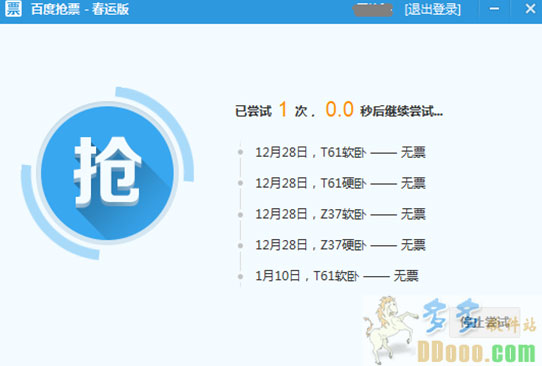
Task: Click the 已尝试 1 次 attempt counter
Action: pyautogui.click(x=274, y=110)
